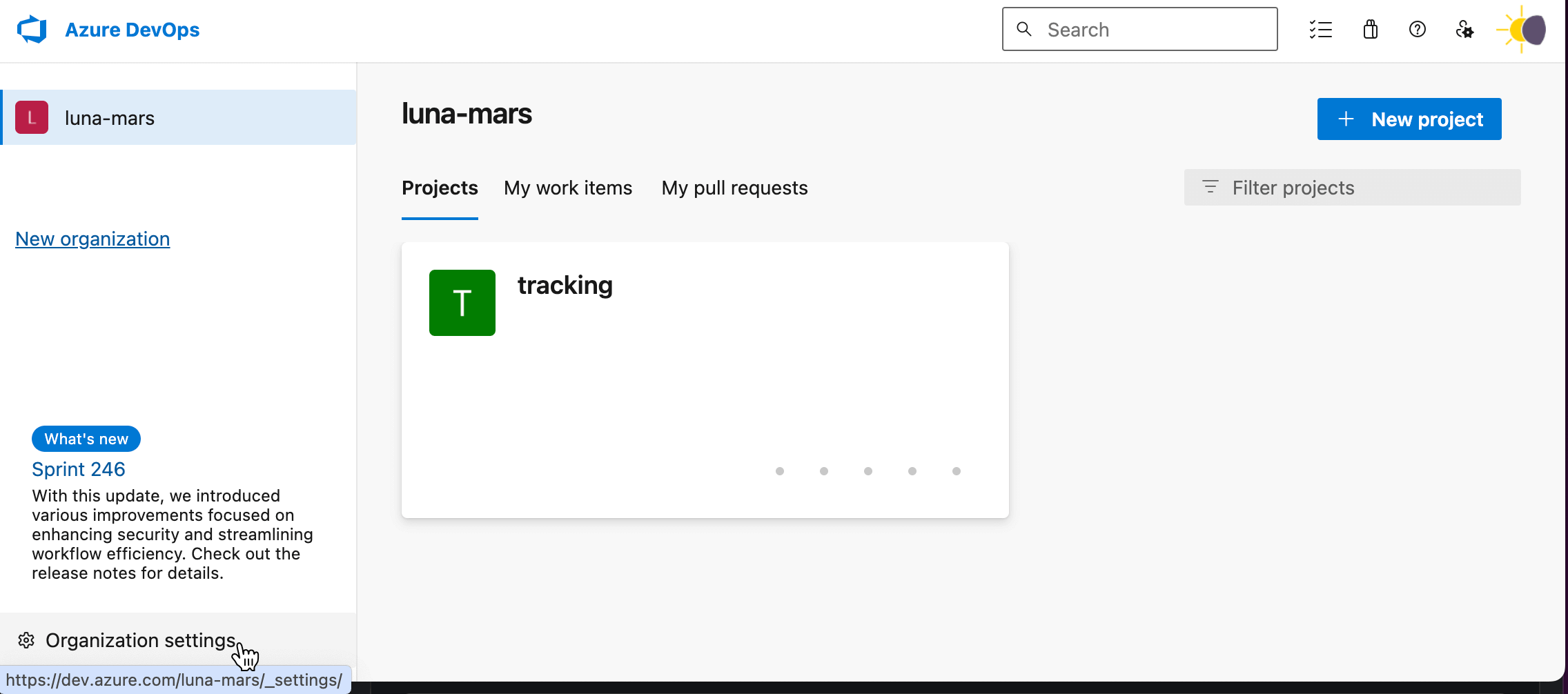Open the Sprint 246 release notes link

click(79, 469)
